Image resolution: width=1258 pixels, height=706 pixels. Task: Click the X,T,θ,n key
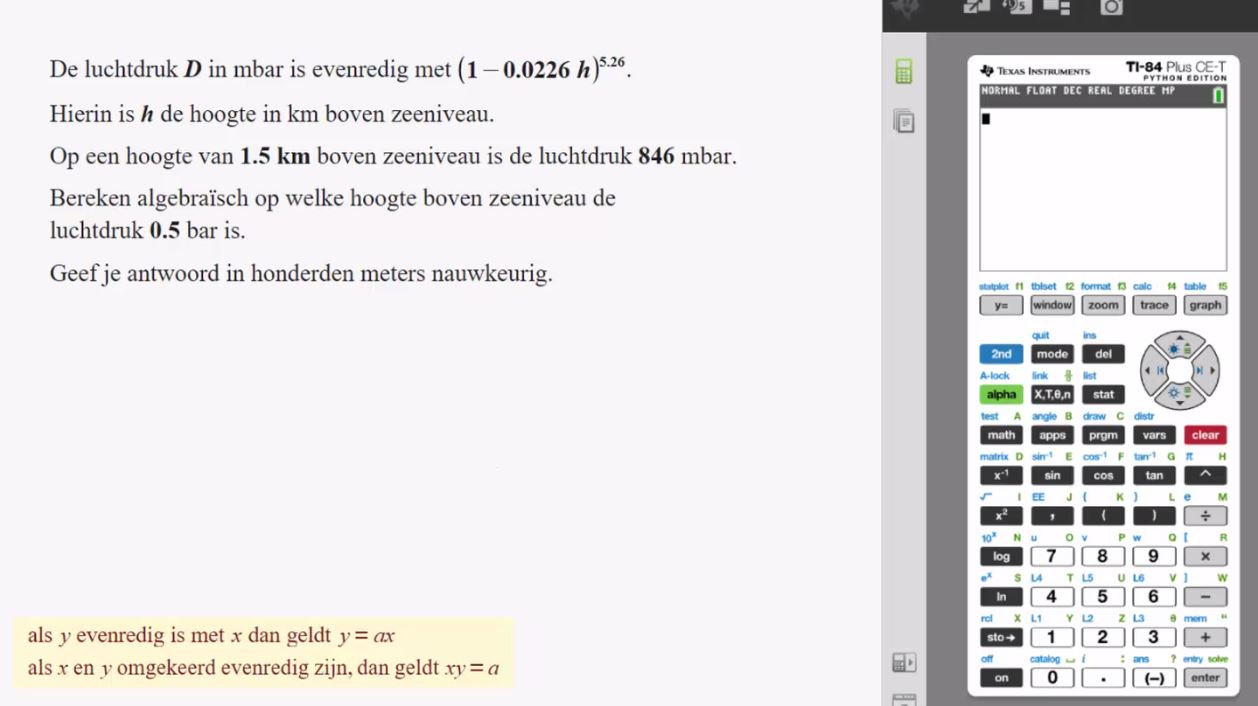coord(1052,394)
